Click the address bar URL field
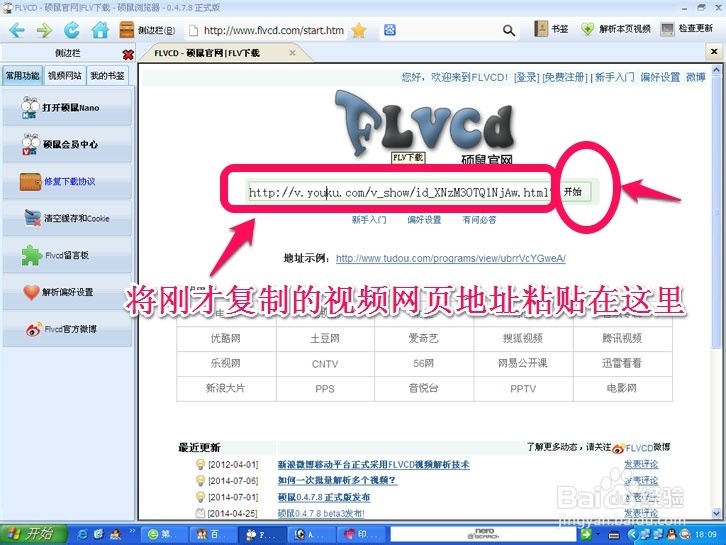Viewport: 726px width, 545px height. pyautogui.click(x=267, y=31)
